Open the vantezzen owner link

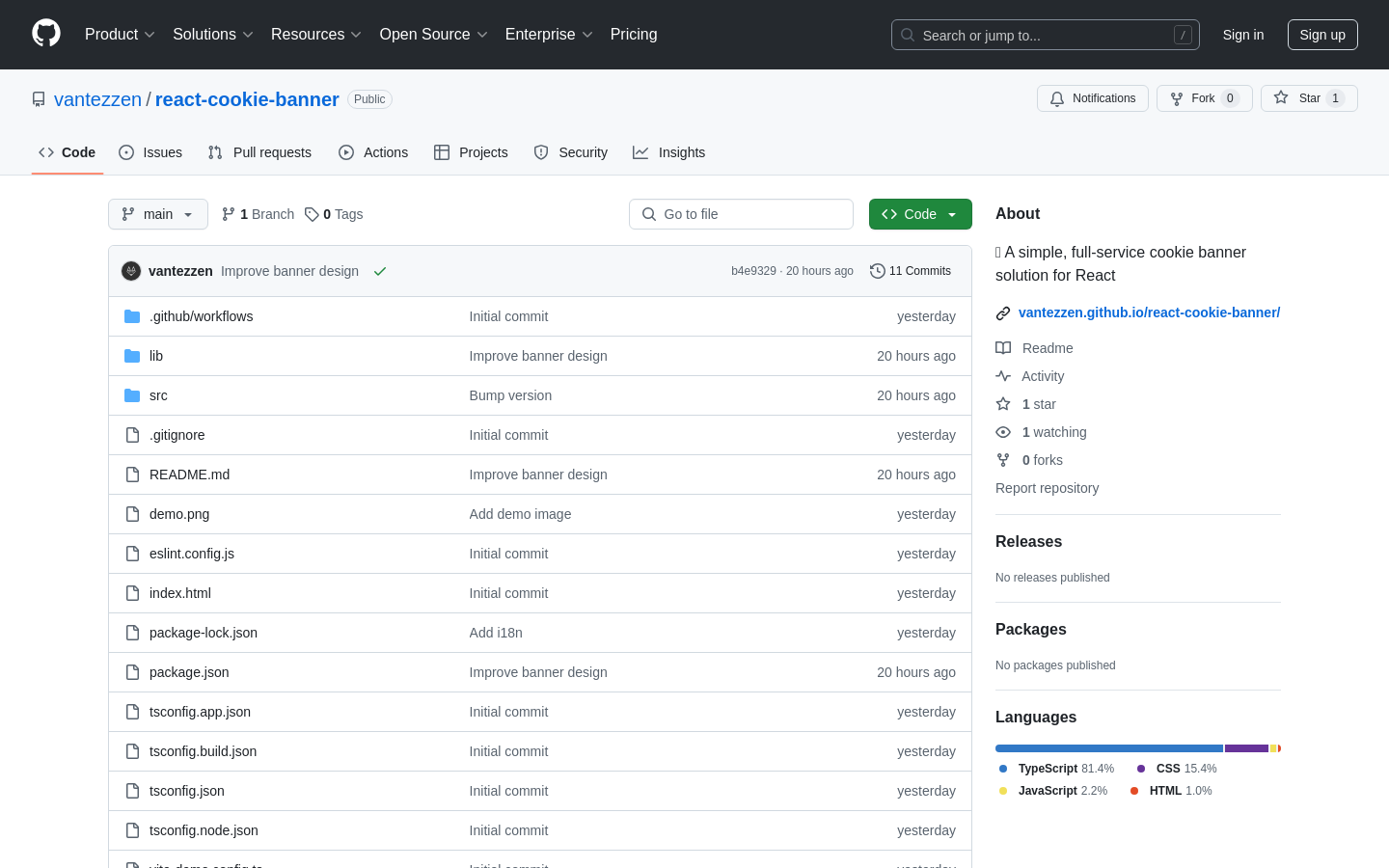(x=97, y=99)
